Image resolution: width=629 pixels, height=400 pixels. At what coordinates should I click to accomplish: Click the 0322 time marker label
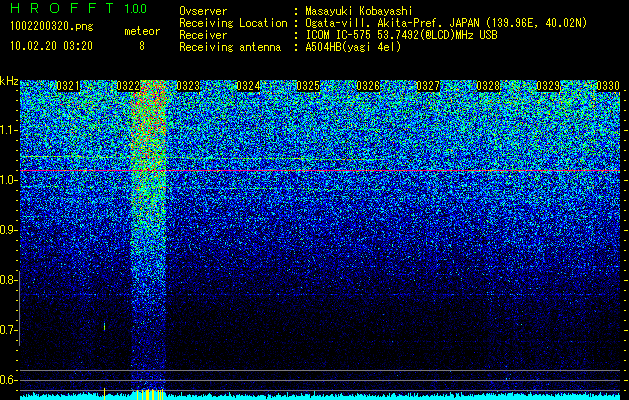[128, 86]
